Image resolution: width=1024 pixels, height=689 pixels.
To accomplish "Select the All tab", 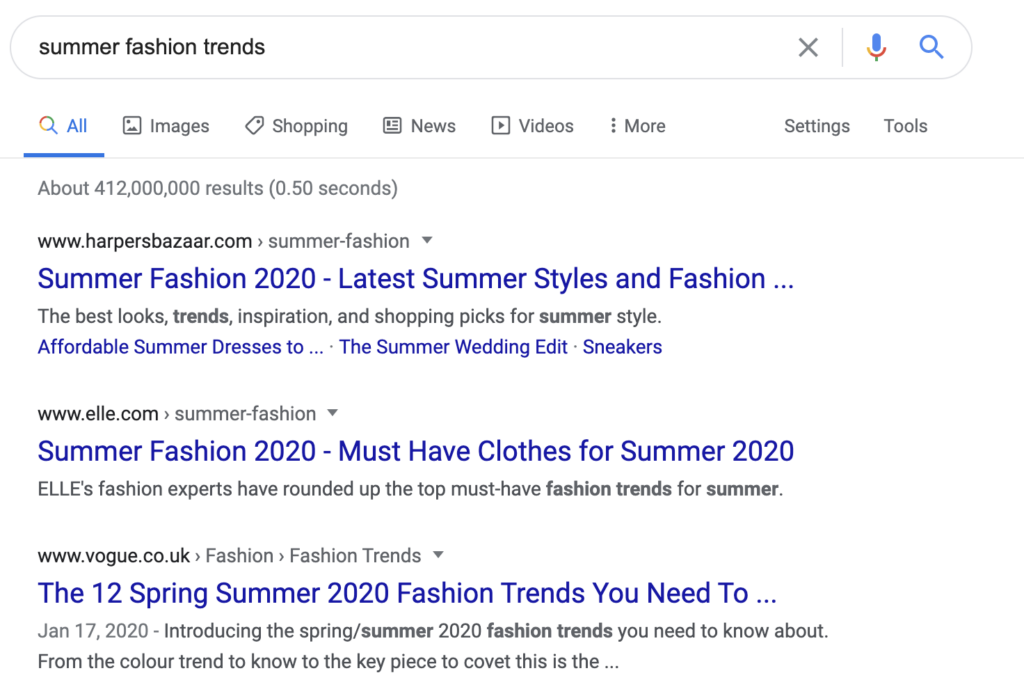I will 63,126.
